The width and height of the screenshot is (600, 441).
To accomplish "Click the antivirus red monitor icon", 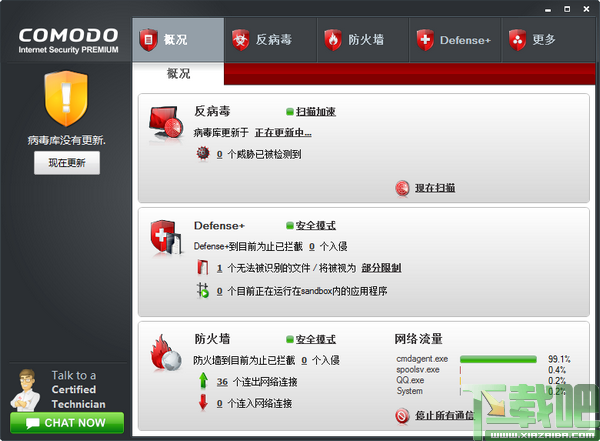I will tap(165, 123).
